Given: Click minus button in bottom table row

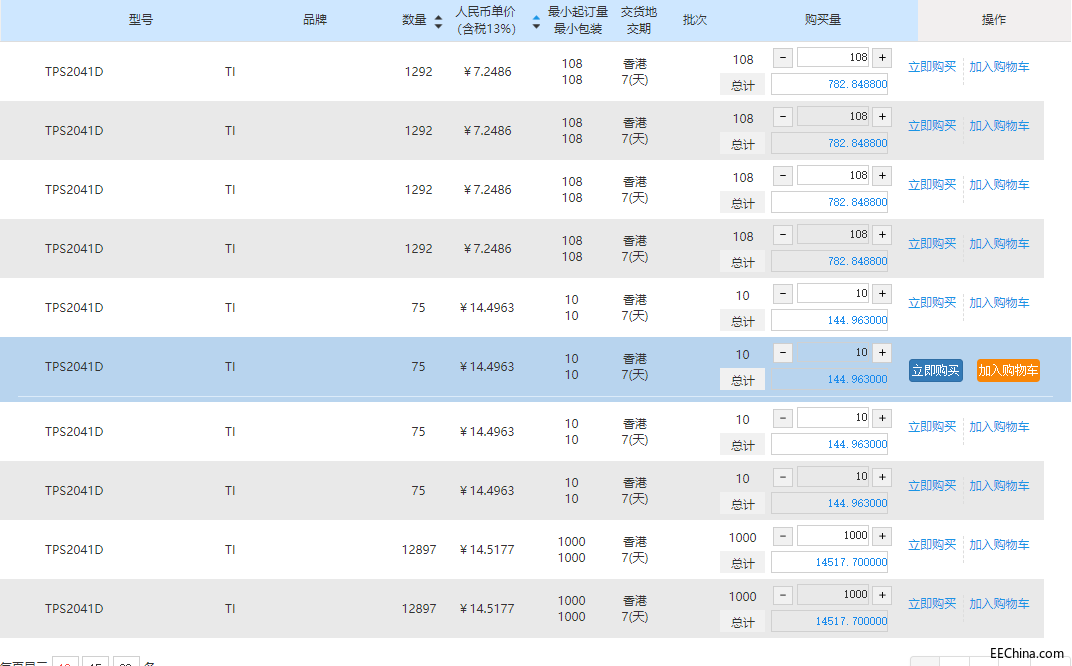Looking at the screenshot, I should coord(783,594).
